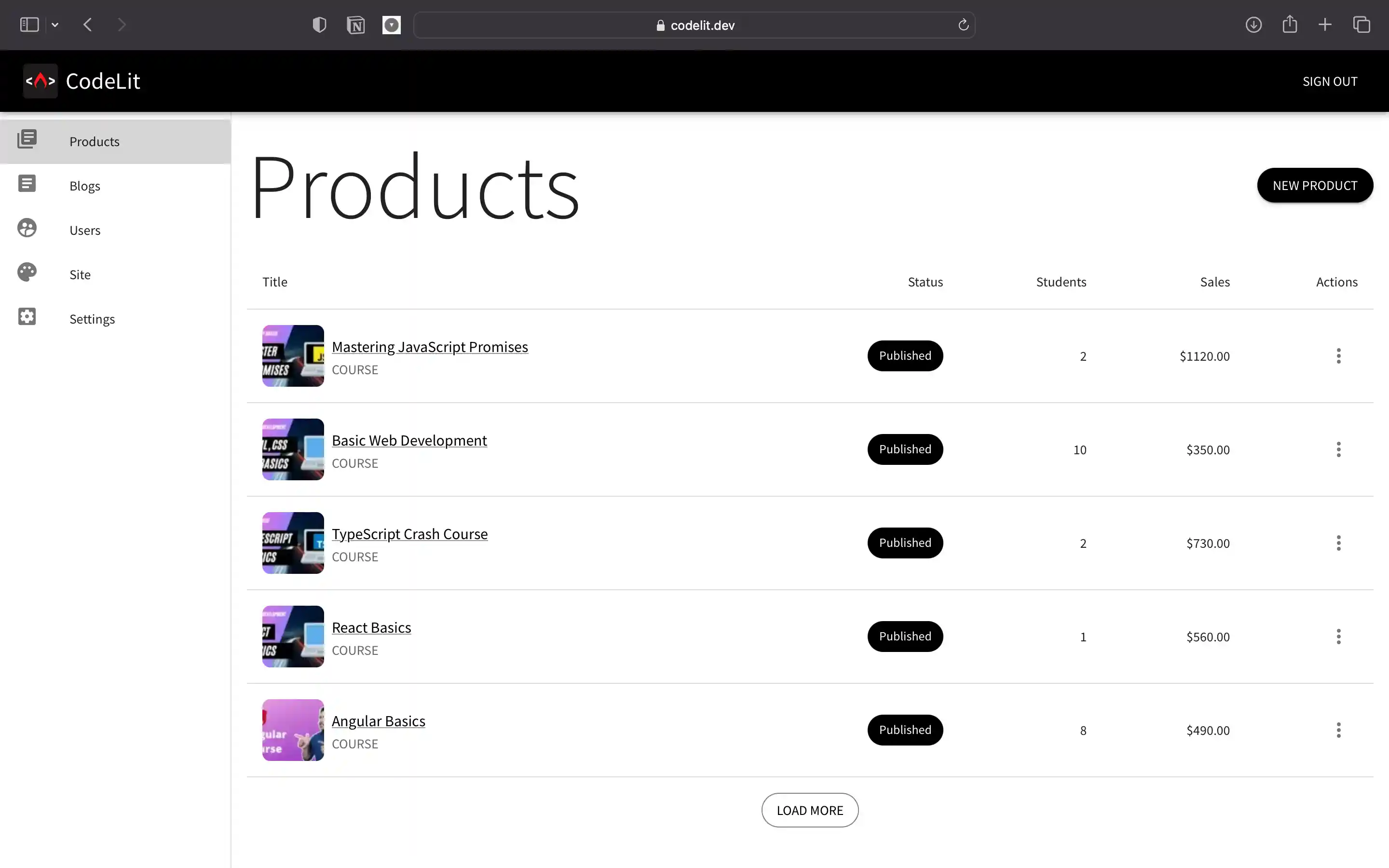Screen dimensions: 1389x868
Task: Expand the sidebar chevron dropdown
Action: pyautogui.click(x=55, y=25)
